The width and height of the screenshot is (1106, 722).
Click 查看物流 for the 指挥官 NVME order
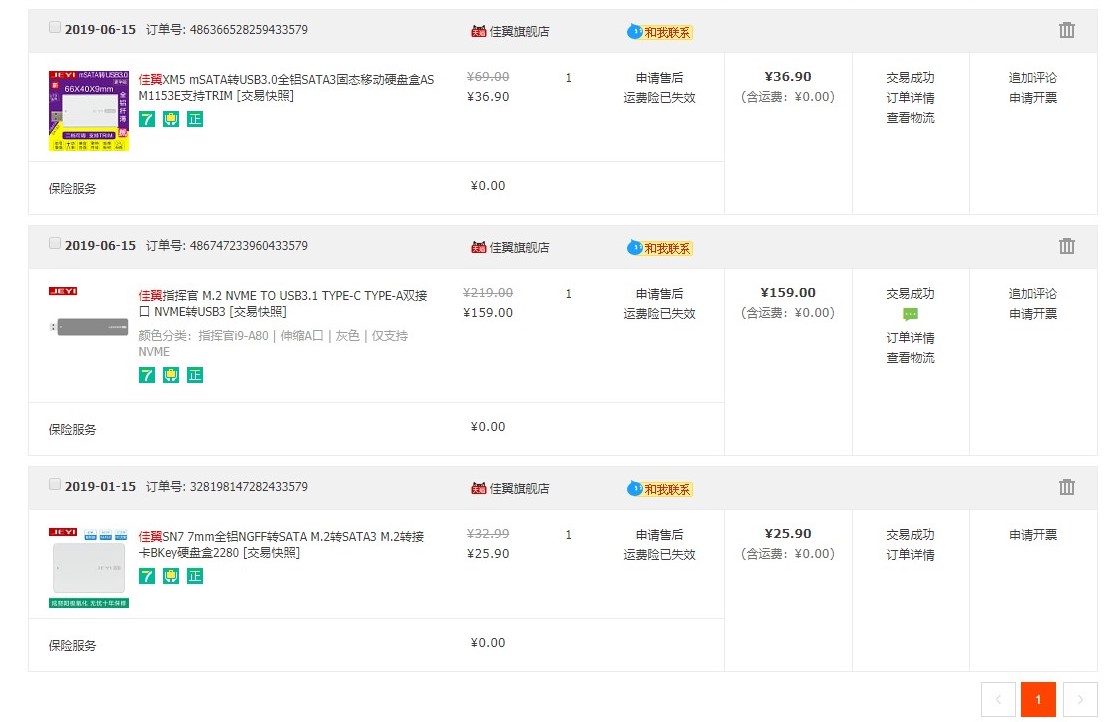tap(911, 357)
